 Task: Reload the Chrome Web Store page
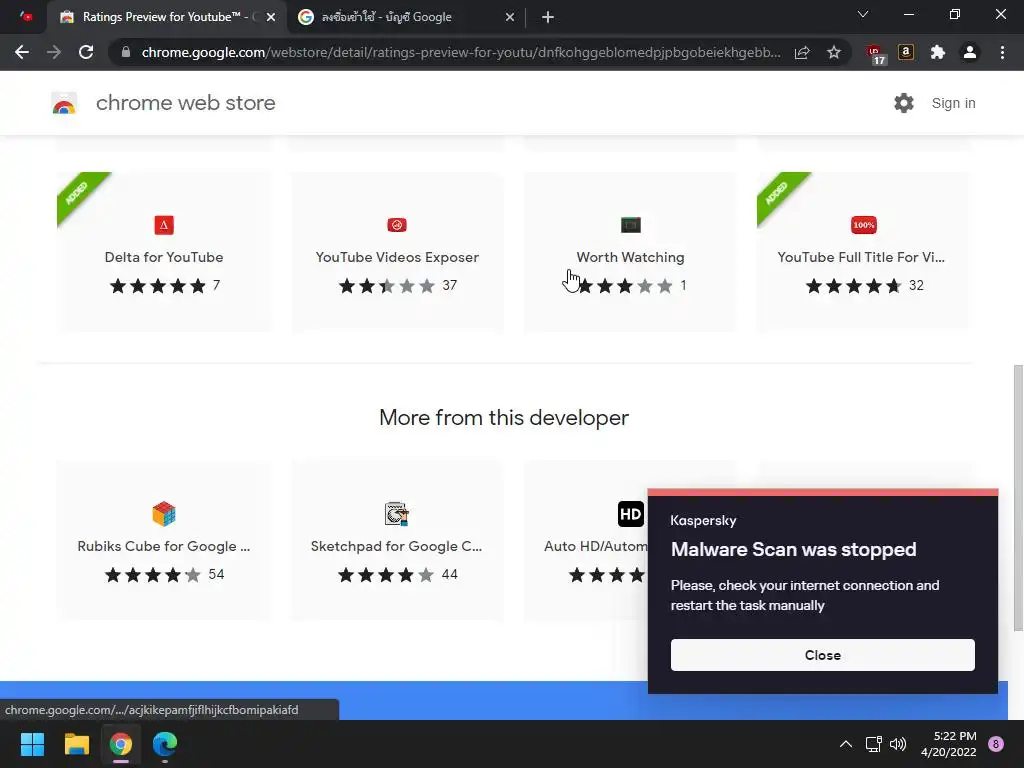pos(86,52)
